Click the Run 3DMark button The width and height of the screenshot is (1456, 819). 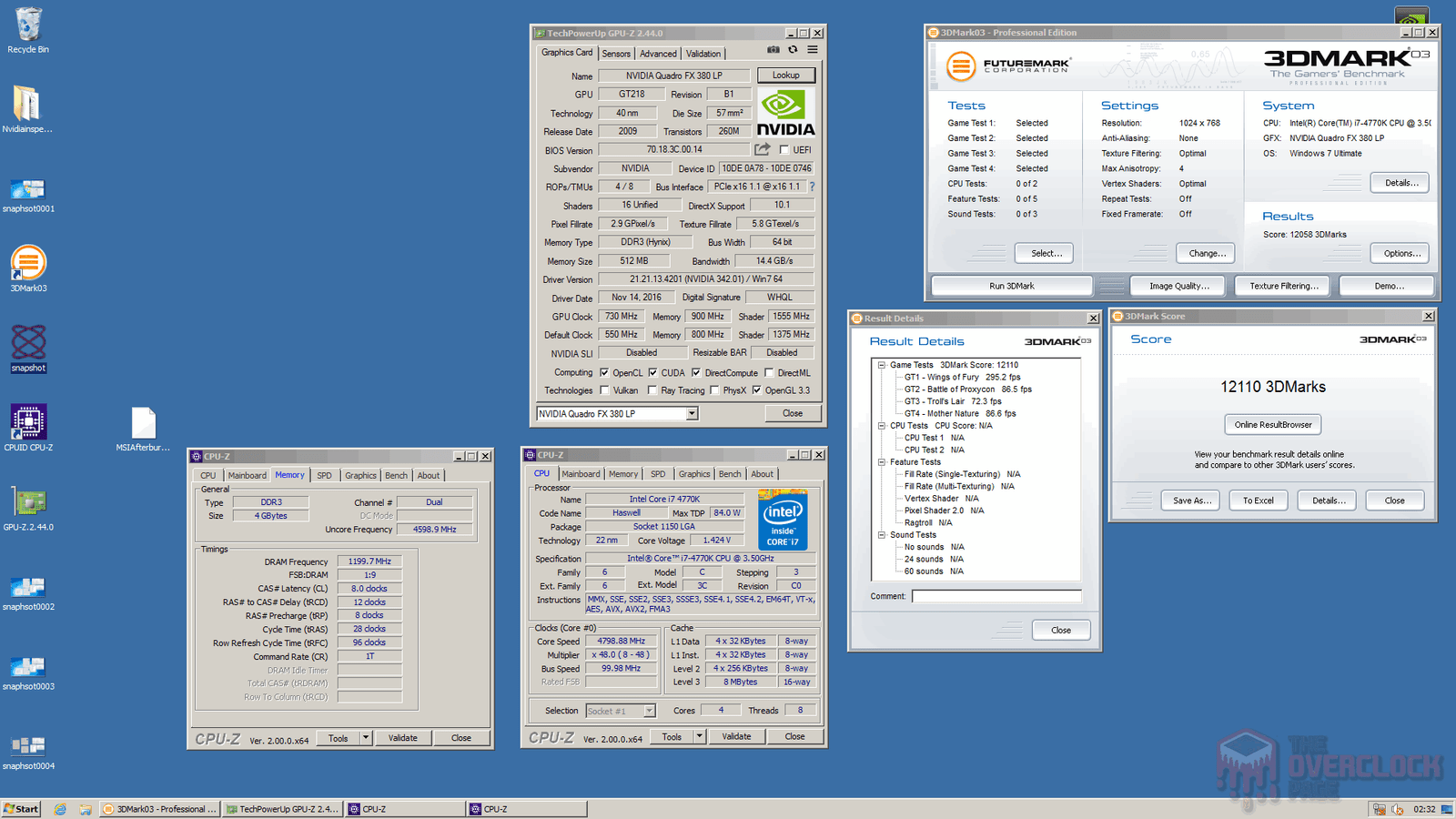pyautogui.click(x=1011, y=286)
